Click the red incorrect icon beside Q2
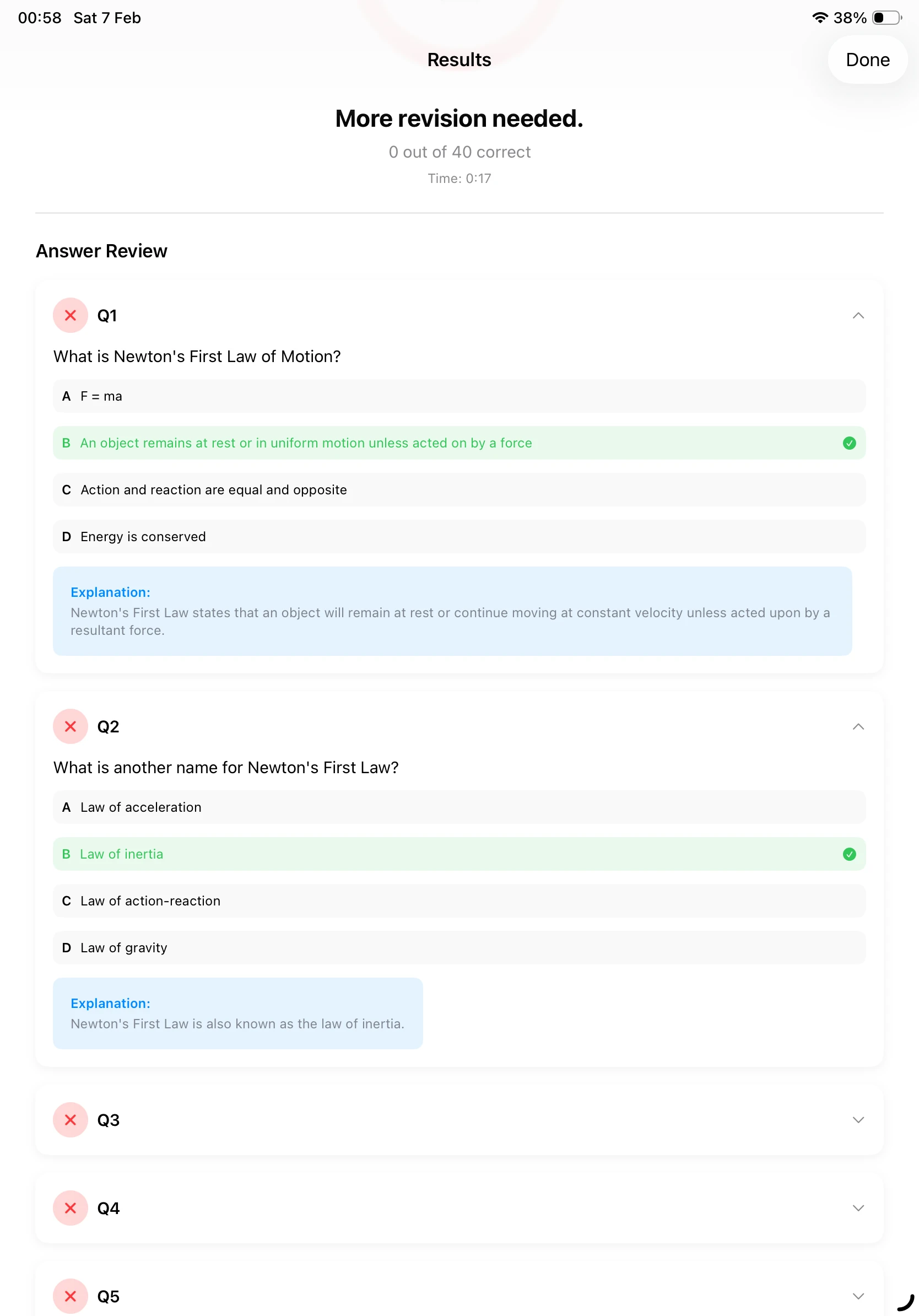This screenshot has height=1316, width=919. 70,727
